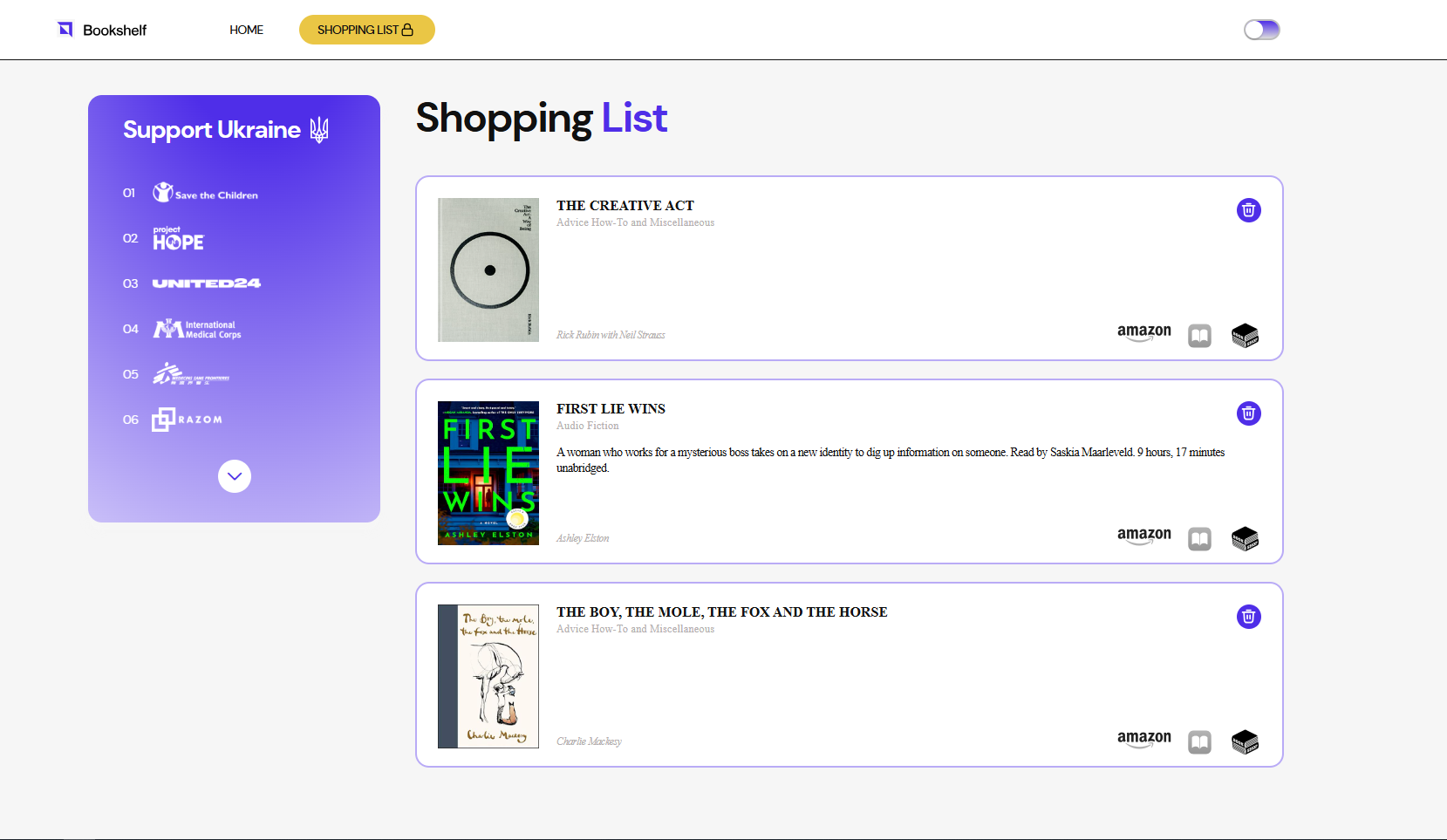
Task: Delete The Creative Act from shopping list
Action: click(1248, 210)
